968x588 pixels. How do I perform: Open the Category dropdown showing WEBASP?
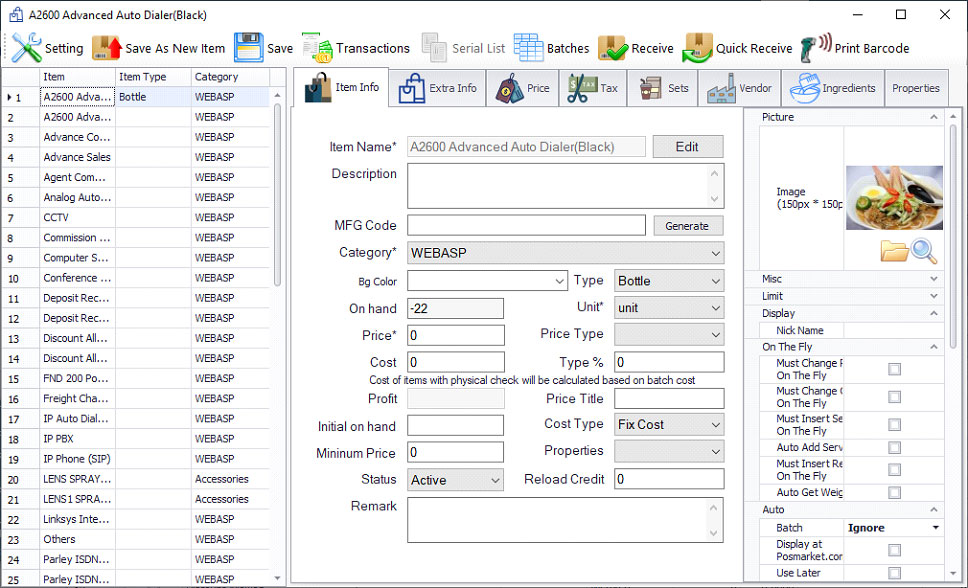(565, 253)
